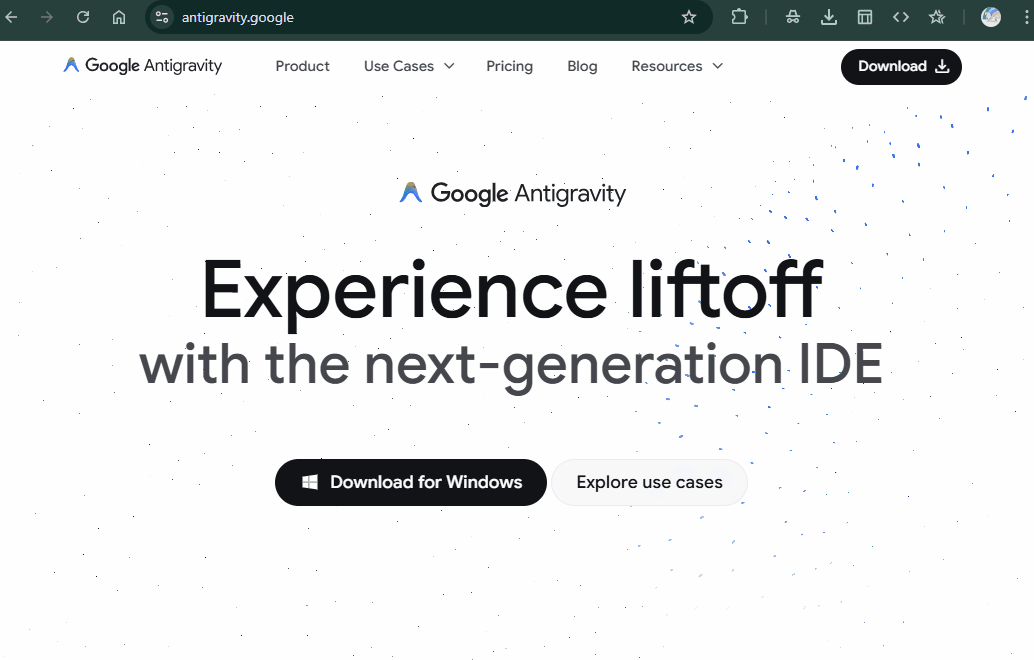
Task: Click the Explore use cases button
Action: pos(649,482)
